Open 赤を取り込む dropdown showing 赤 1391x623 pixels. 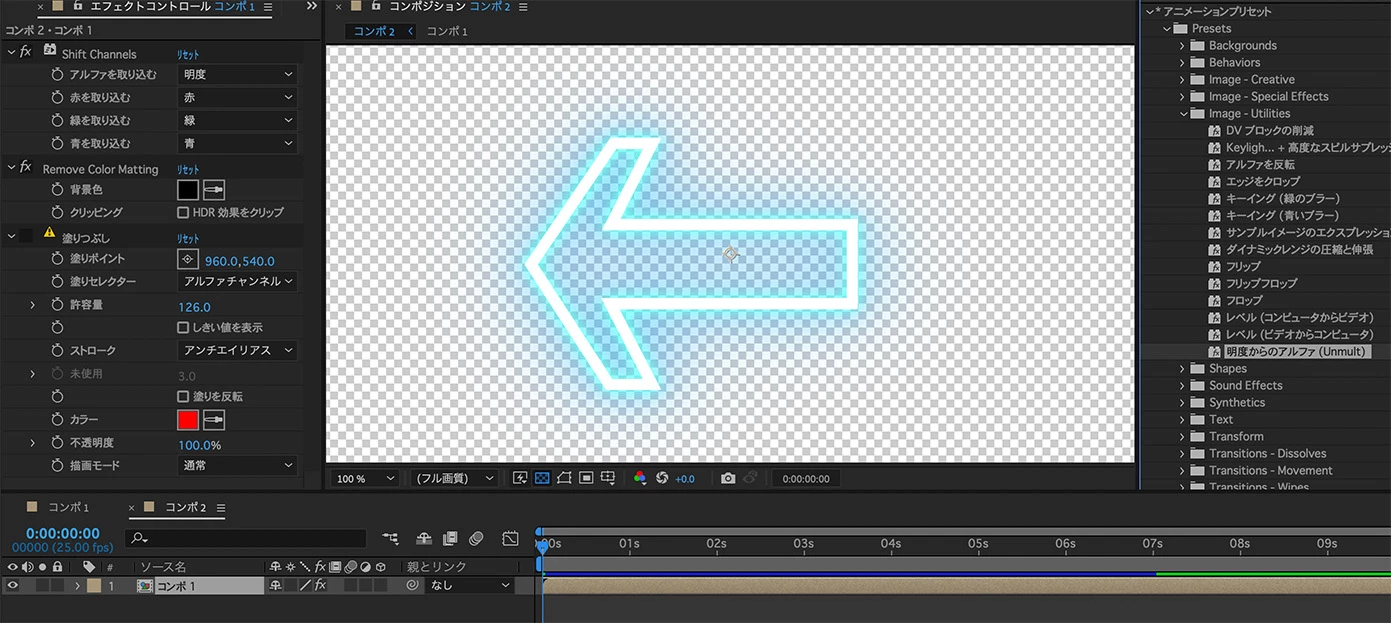(x=238, y=98)
